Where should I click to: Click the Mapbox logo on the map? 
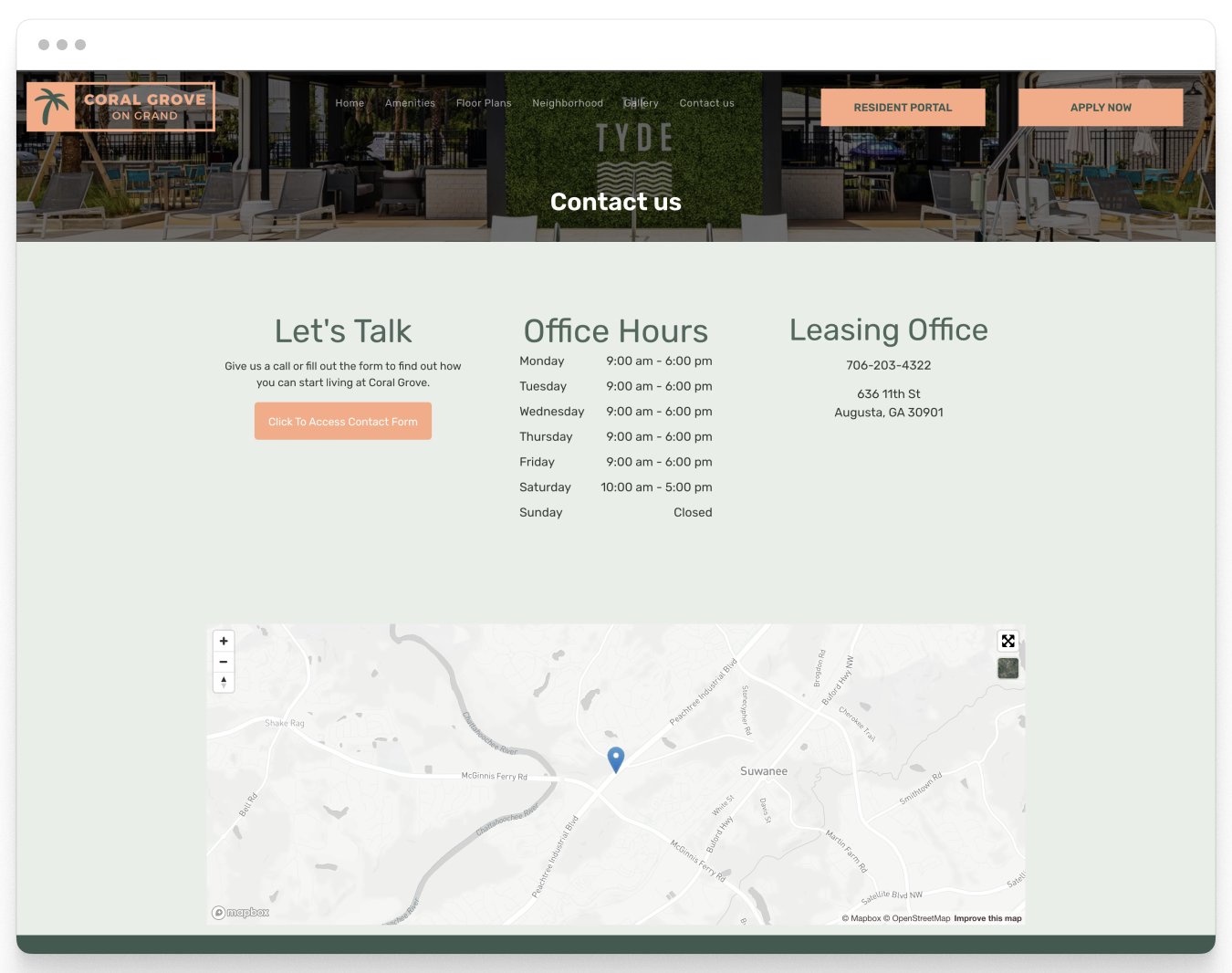coord(239,912)
